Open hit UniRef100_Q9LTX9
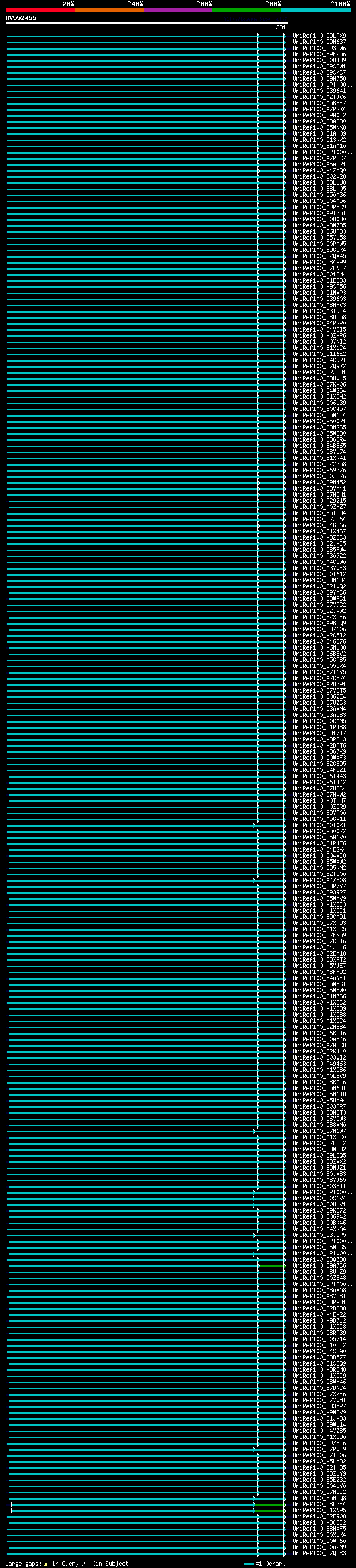The width and height of the screenshot is (356, 1568). [x=319, y=36]
